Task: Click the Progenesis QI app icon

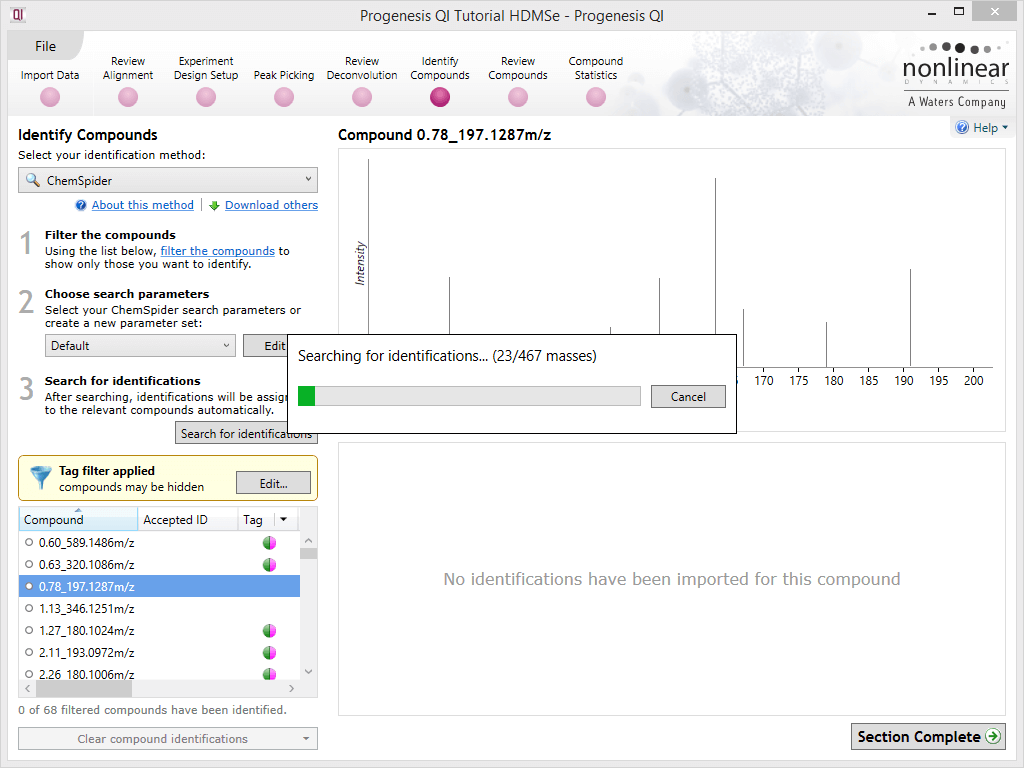Action: click(18, 14)
